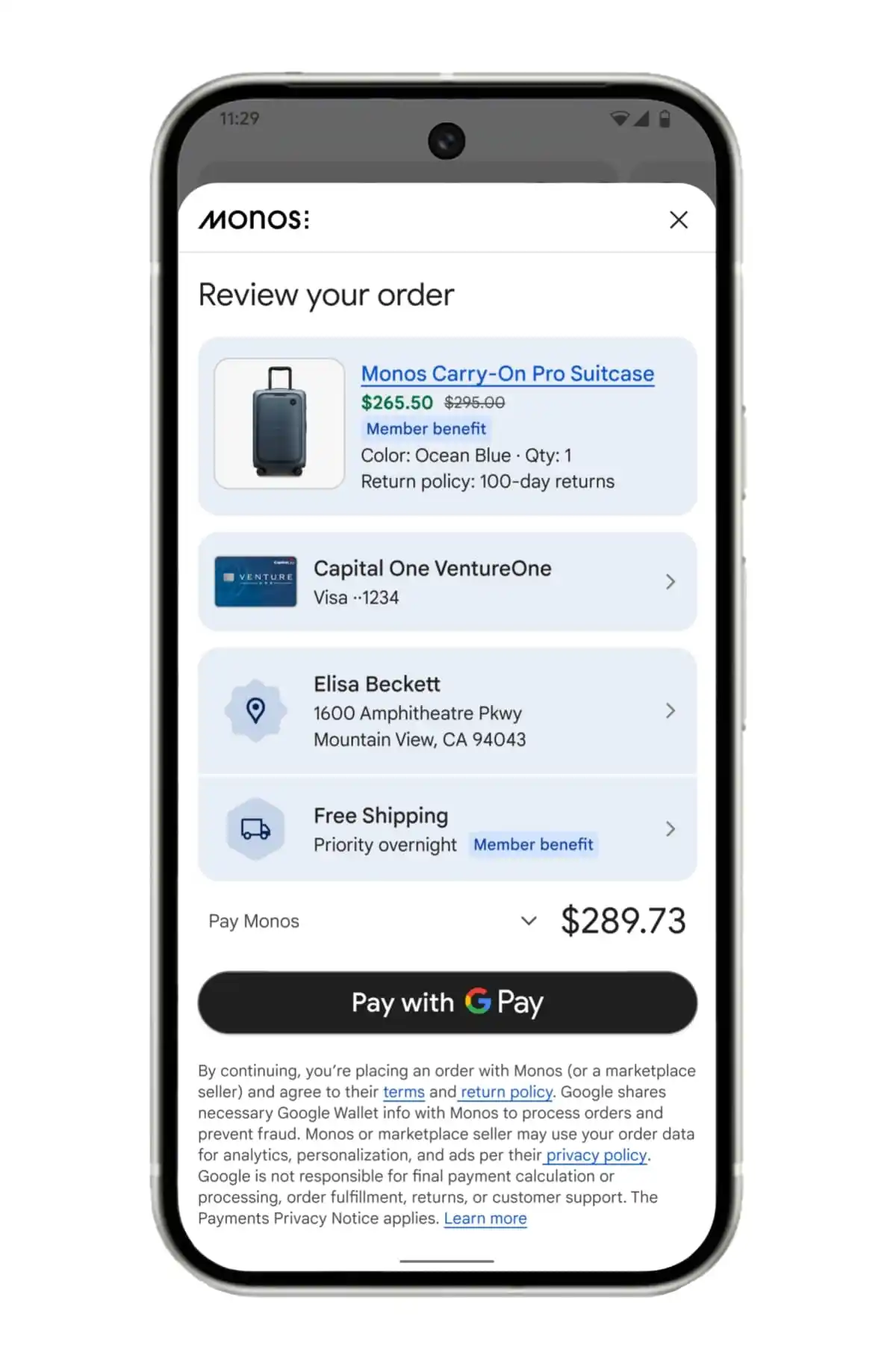Open the terms link
The image size is (896, 1367).
point(404,1092)
